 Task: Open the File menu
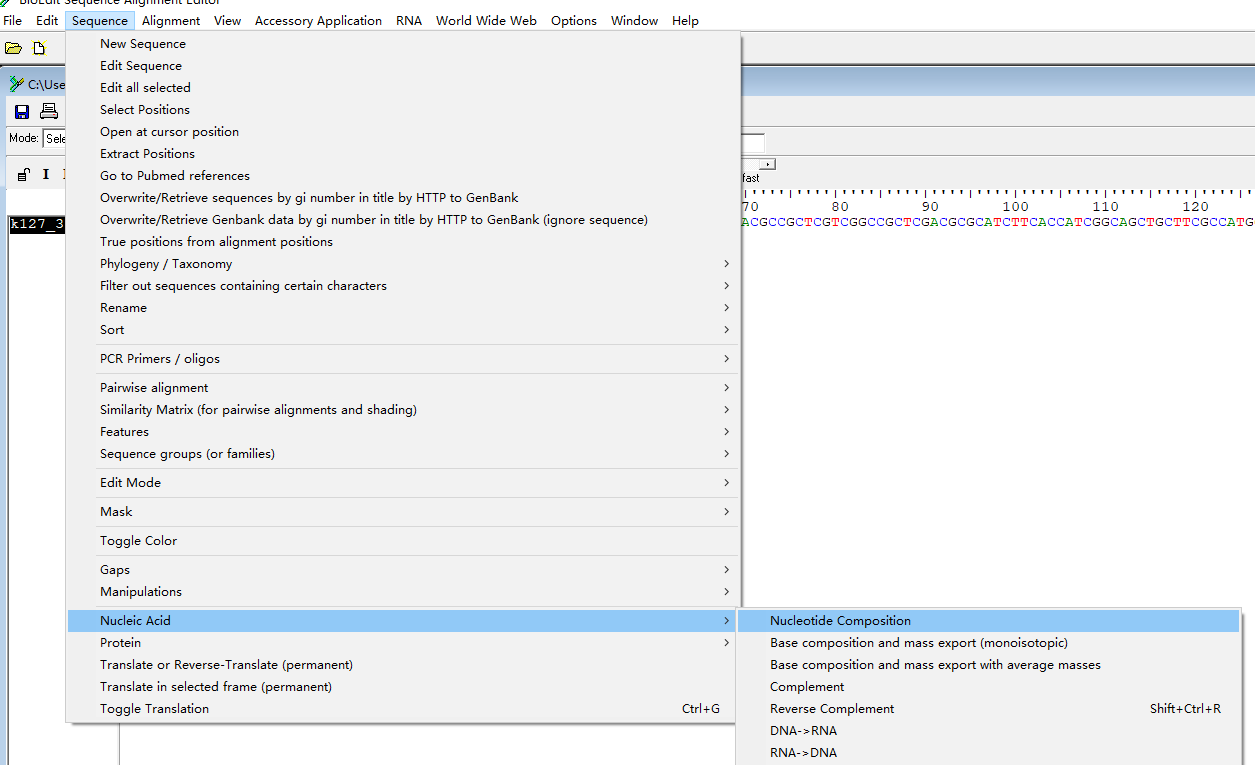pyautogui.click(x=12, y=20)
